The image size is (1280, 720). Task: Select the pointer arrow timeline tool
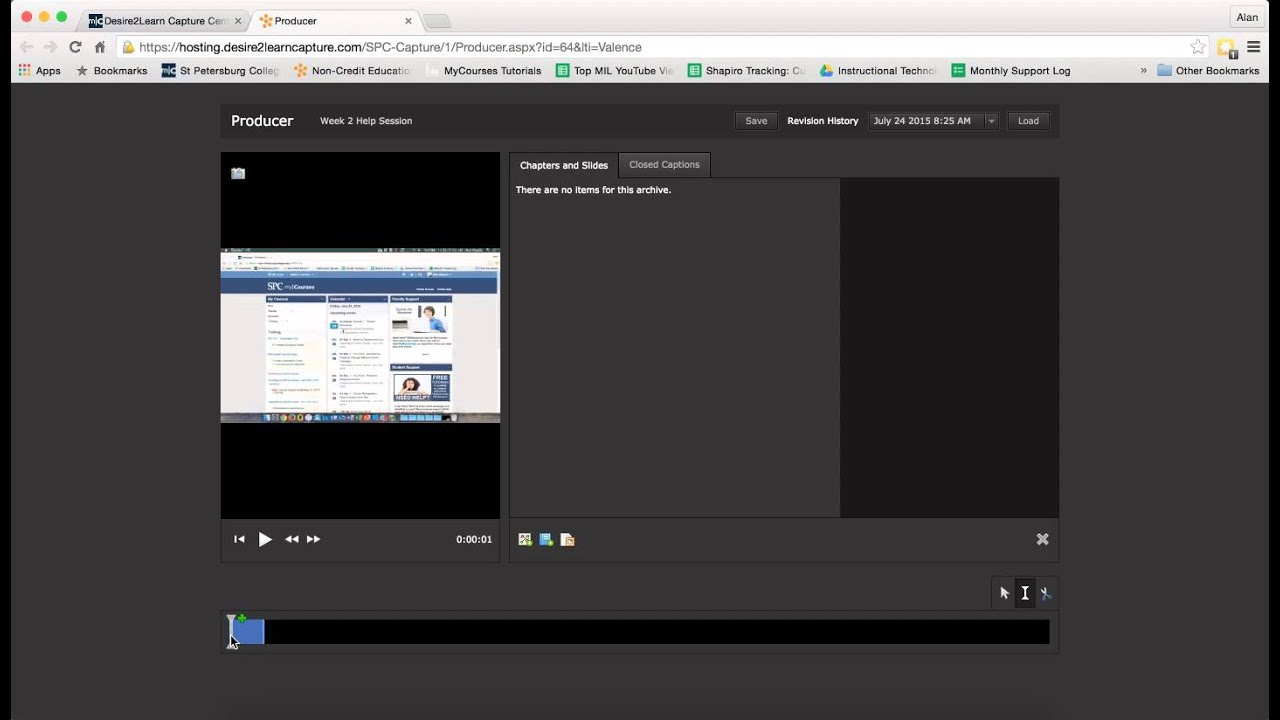(1005, 593)
